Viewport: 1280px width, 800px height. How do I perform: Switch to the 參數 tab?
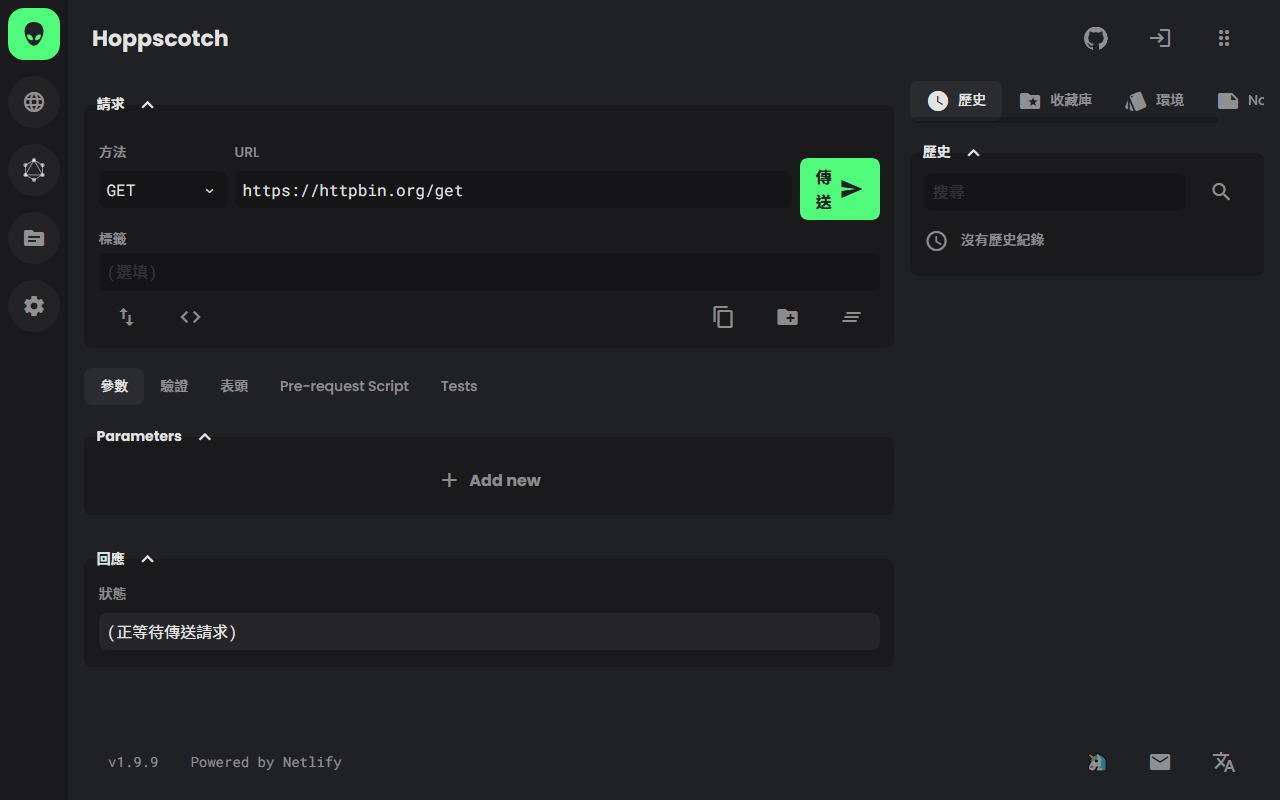point(114,386)
